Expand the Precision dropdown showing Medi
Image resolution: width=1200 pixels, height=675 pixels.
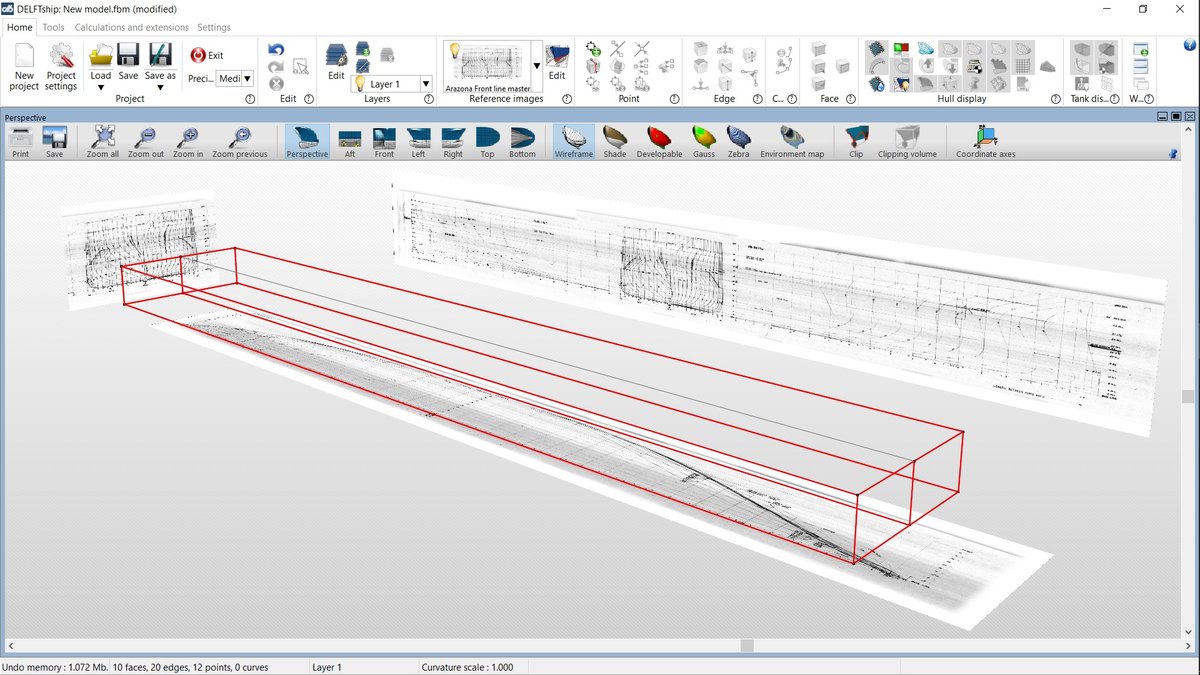[247, 78]
